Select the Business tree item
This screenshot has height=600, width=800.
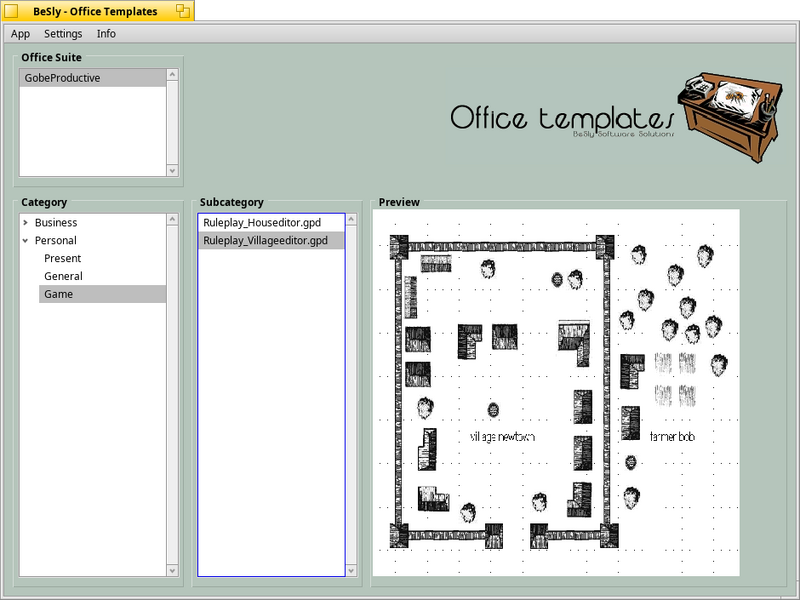coord(56,222)
